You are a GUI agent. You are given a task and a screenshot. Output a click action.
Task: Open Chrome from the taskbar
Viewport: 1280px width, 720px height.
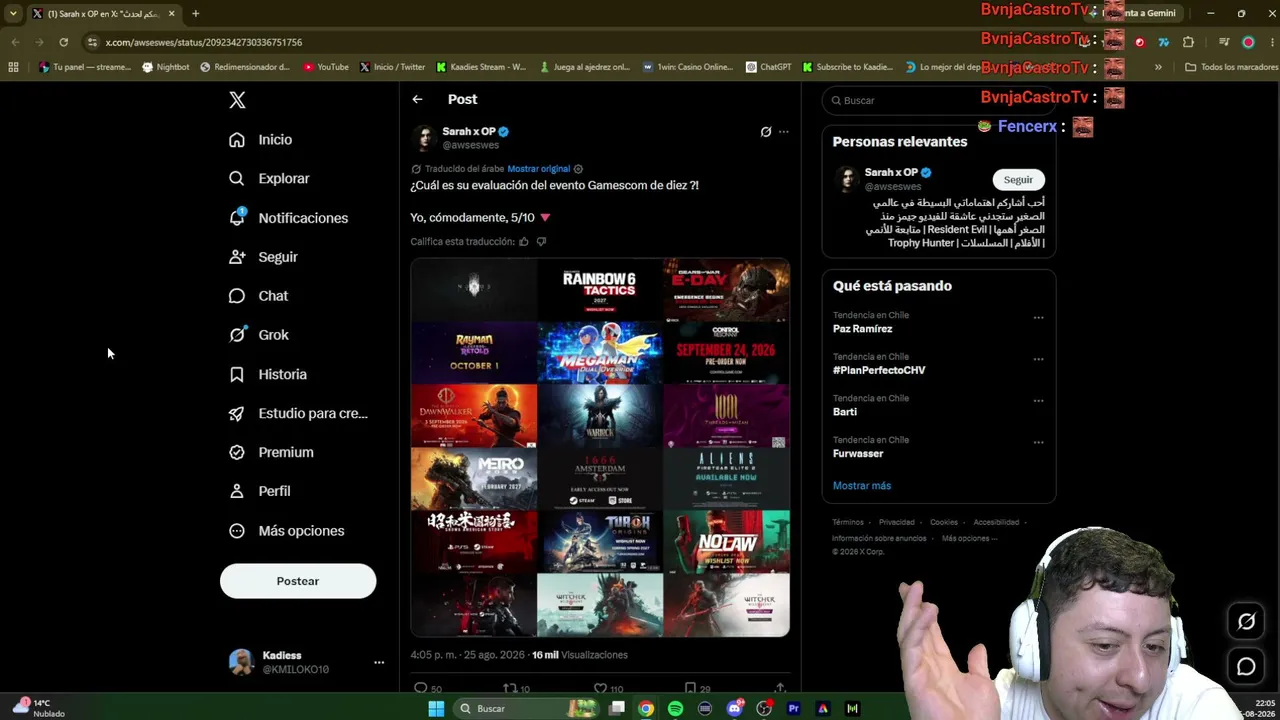pos(646,708)
